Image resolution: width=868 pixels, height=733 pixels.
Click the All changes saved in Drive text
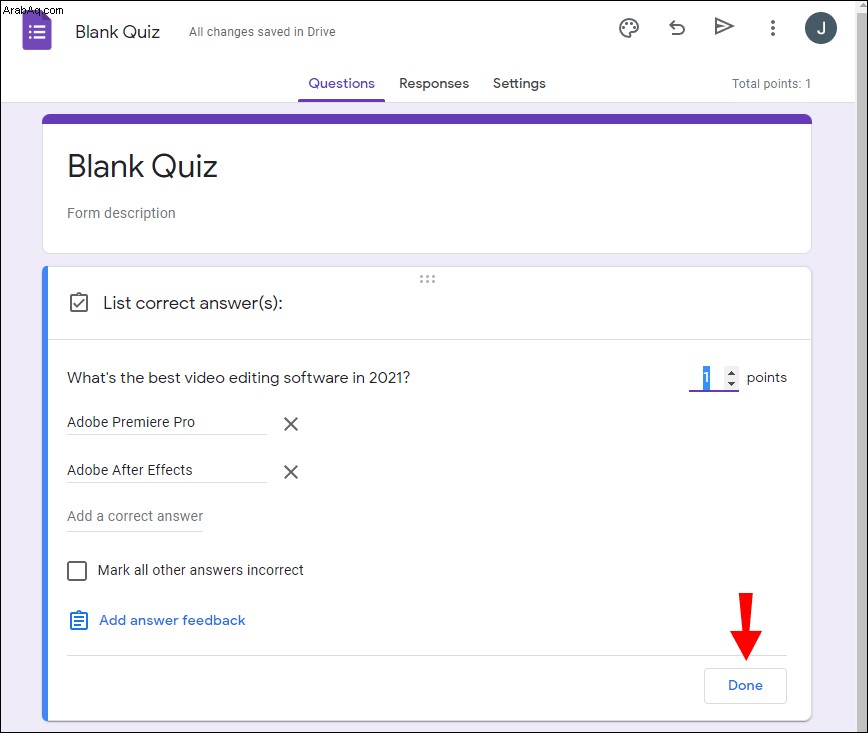(262, 32)
